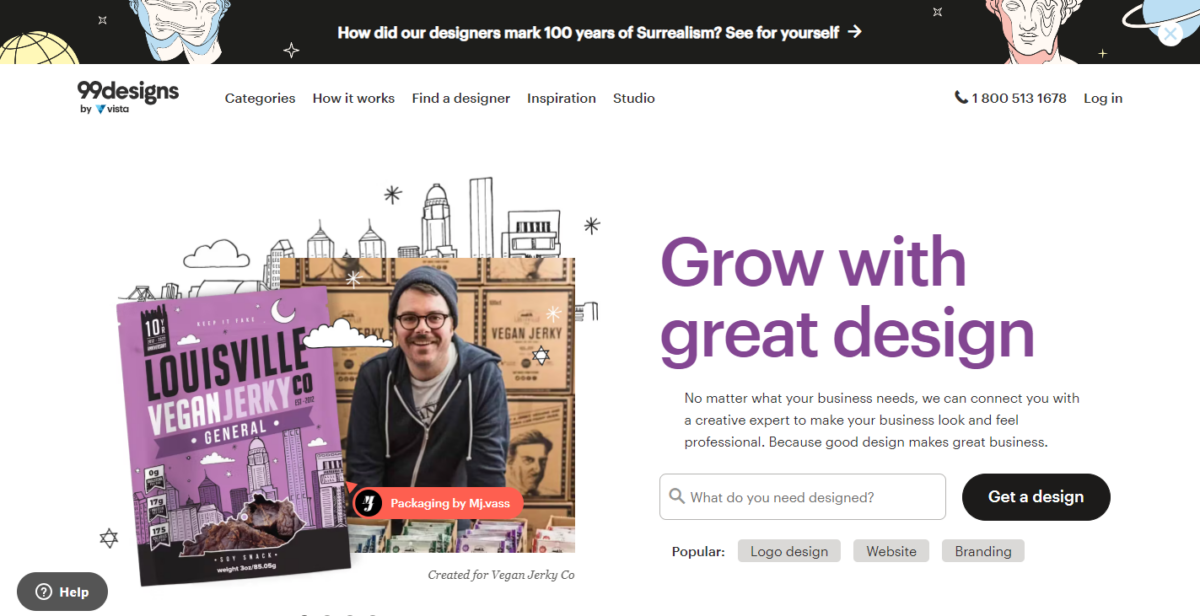Focus the What do you need designed field

(x=803, y=497)
